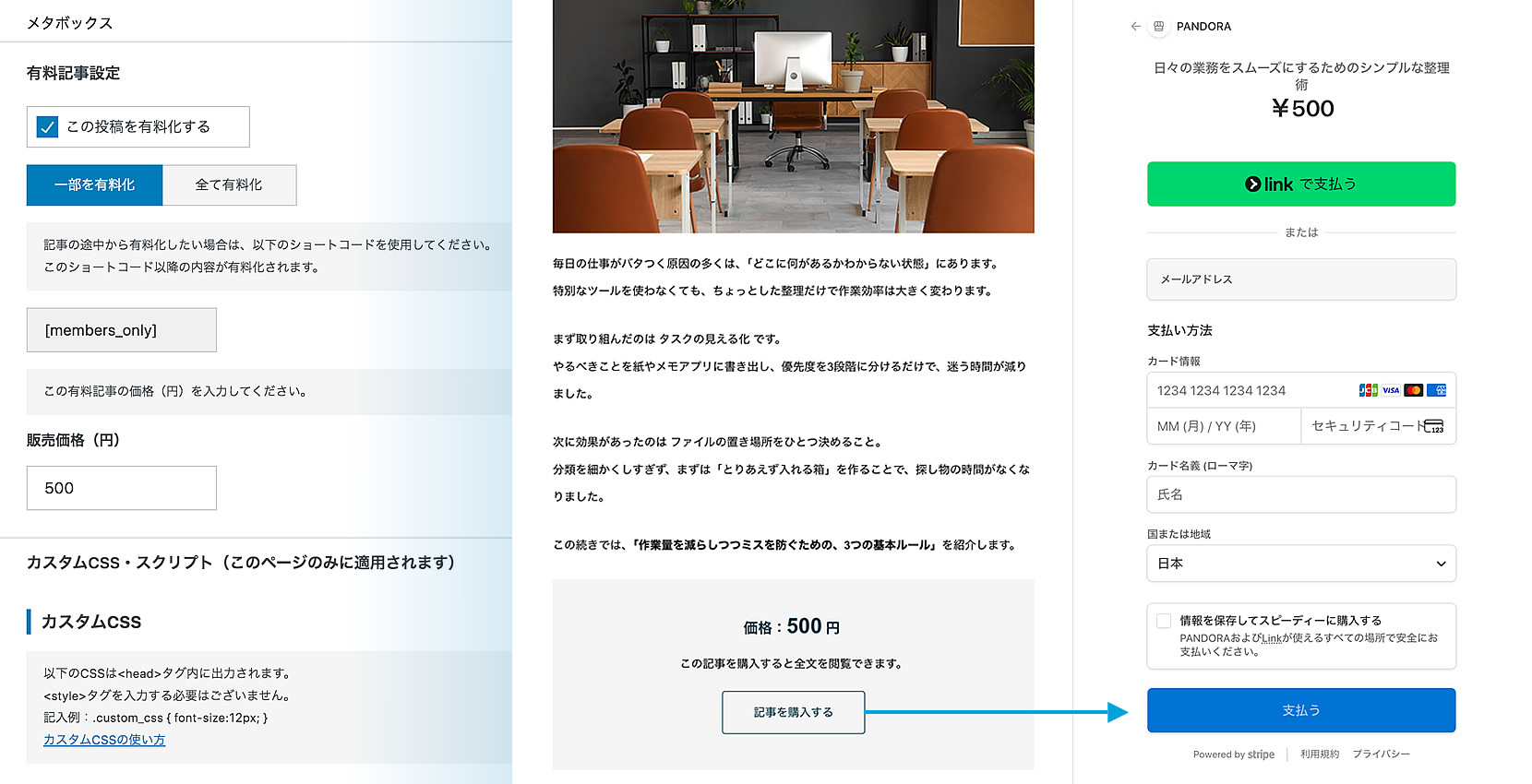
Task: Focus the 氏名 cardholder name field
Action: [x=1301, y=494]
